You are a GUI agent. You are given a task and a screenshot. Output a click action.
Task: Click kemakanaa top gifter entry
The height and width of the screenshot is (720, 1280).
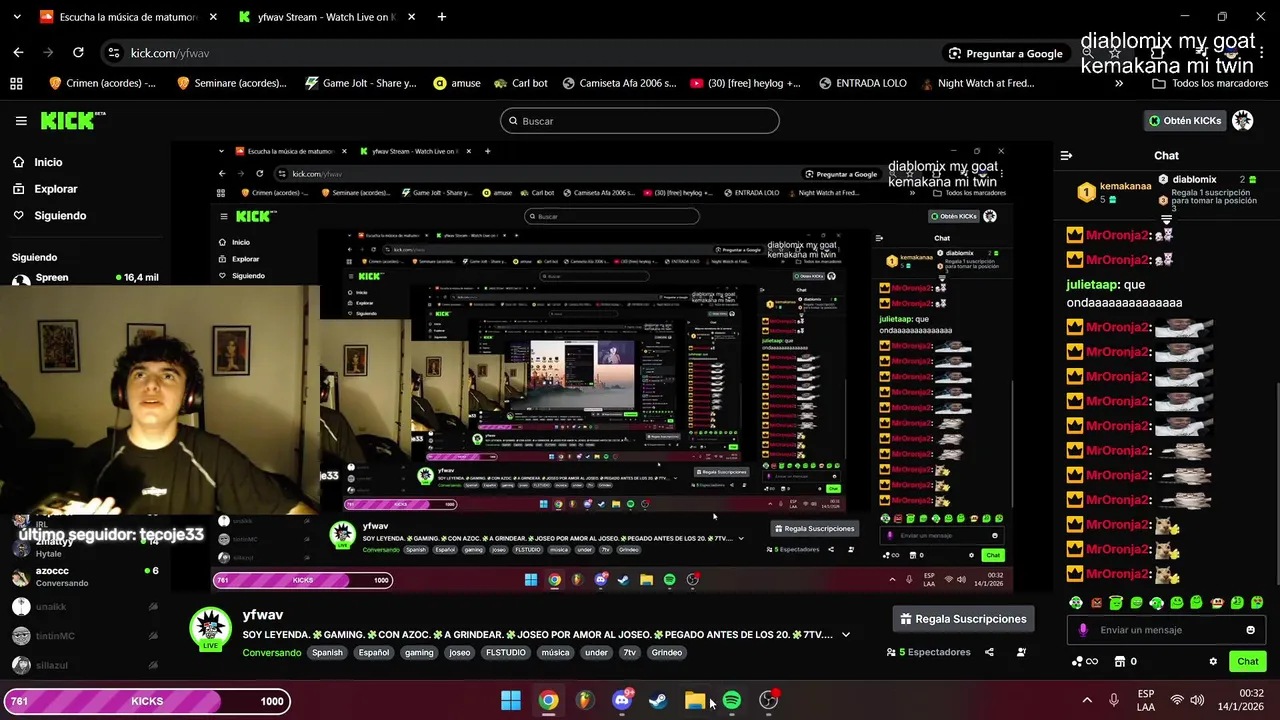tap(1114, 192)
